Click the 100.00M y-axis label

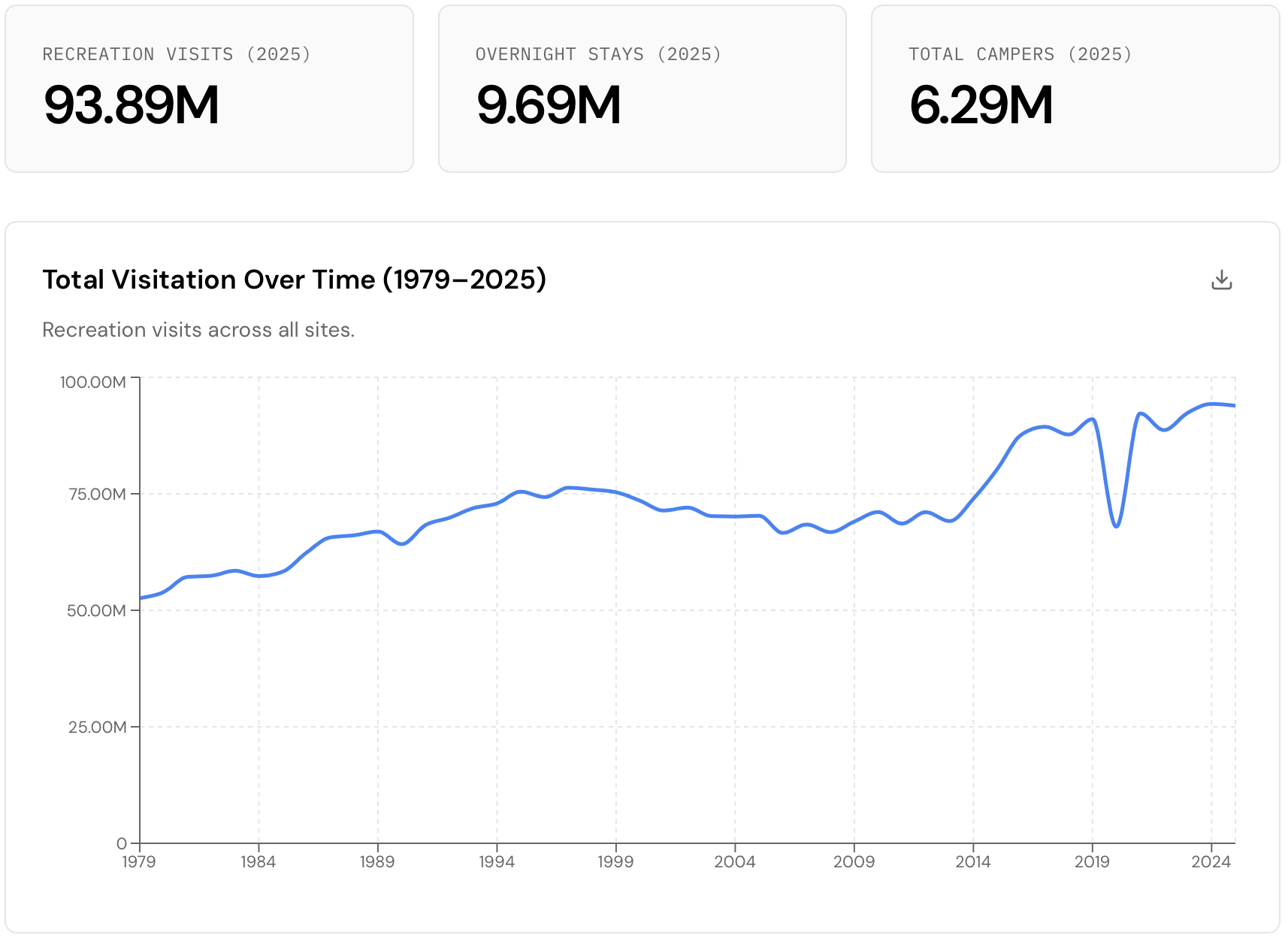coord(93,382)
